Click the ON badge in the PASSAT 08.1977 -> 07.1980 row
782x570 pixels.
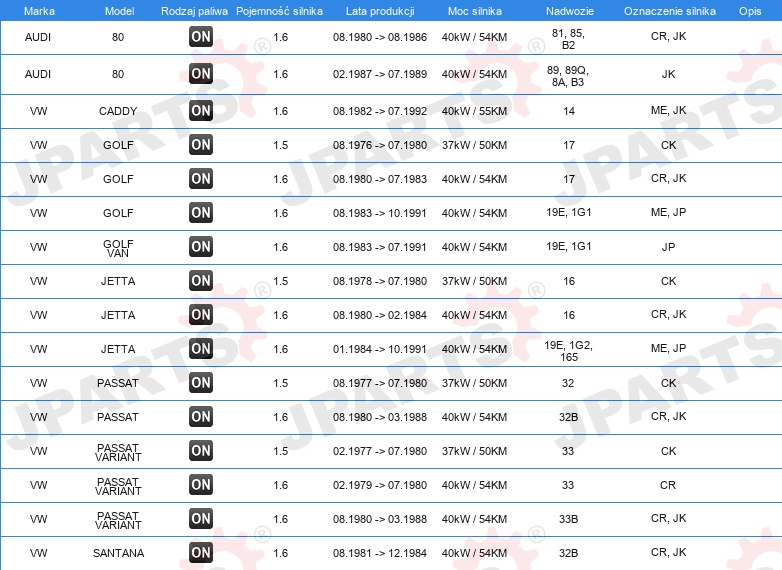(201, 382)
